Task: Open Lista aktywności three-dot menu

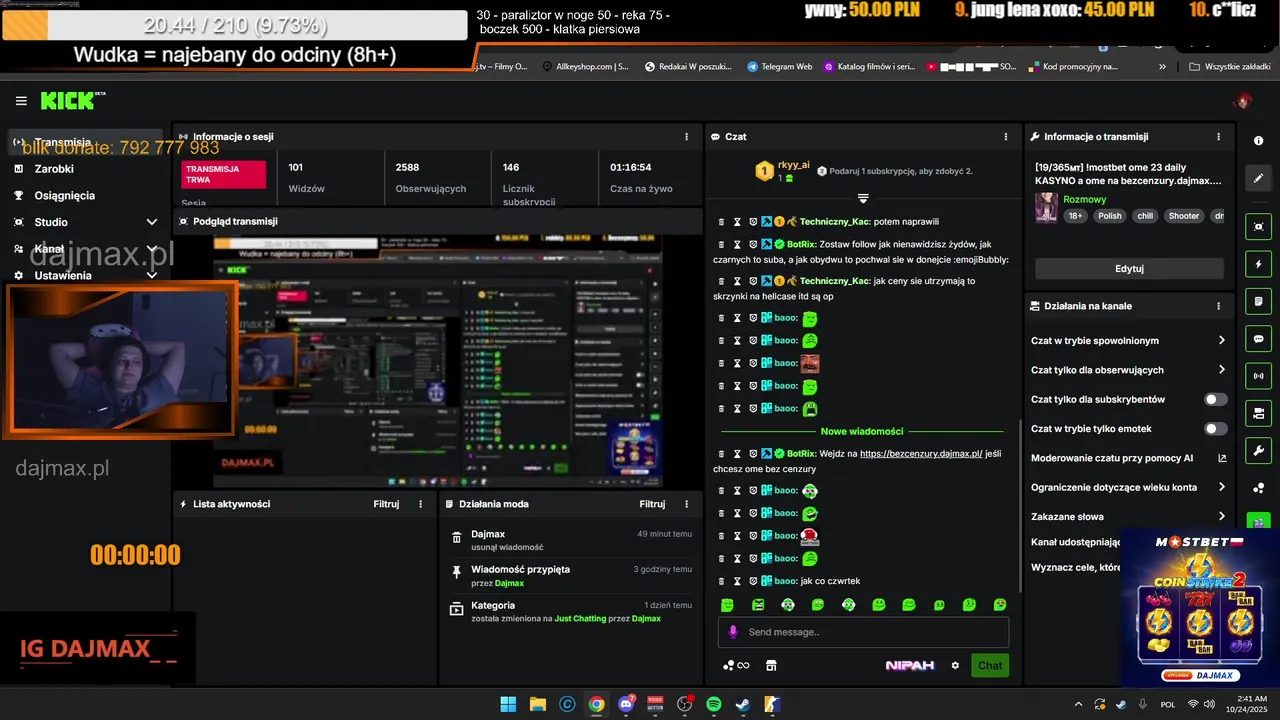Action: 420,504
